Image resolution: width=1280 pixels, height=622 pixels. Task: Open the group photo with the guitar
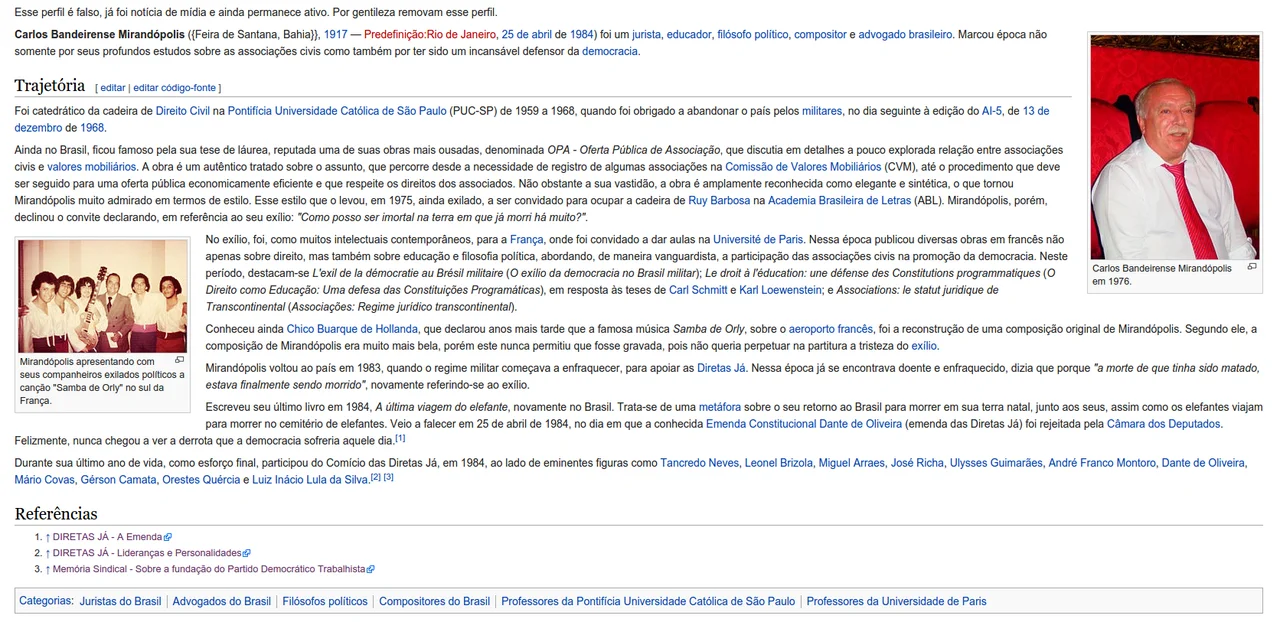pos(102,296)
